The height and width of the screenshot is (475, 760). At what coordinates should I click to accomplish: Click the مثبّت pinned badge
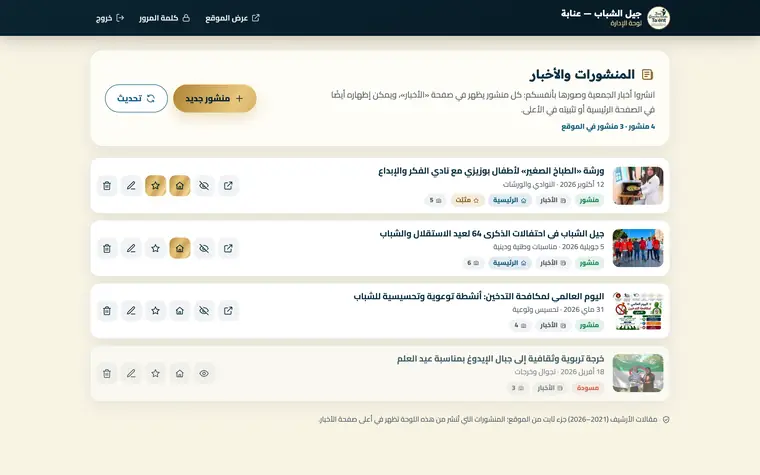(x=467, y=200)
